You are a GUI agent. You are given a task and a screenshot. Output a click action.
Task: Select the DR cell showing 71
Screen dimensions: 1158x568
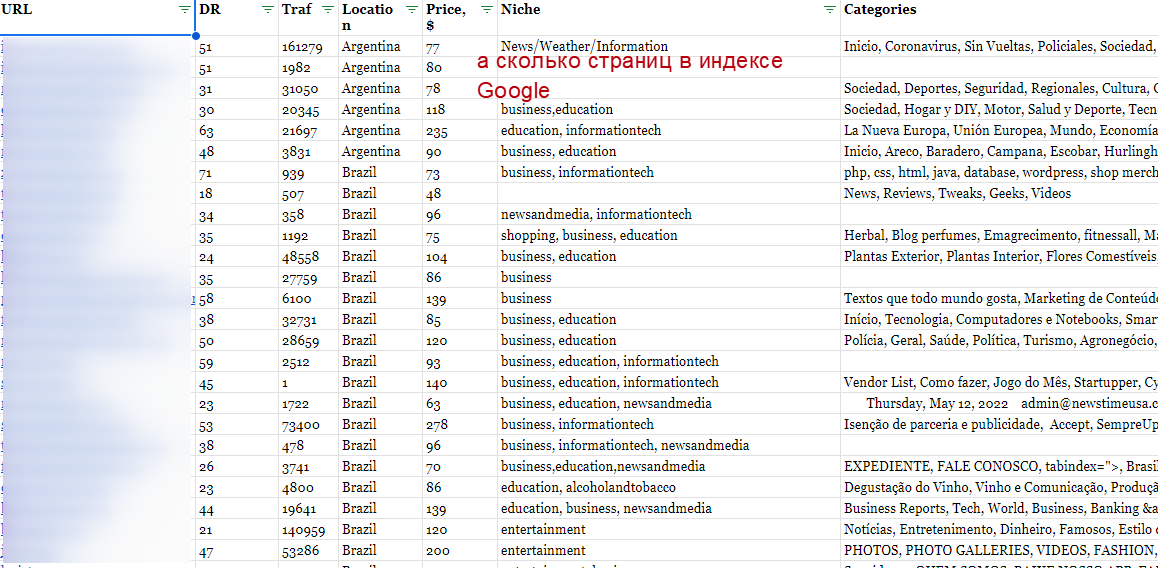(x=237, y=173)
